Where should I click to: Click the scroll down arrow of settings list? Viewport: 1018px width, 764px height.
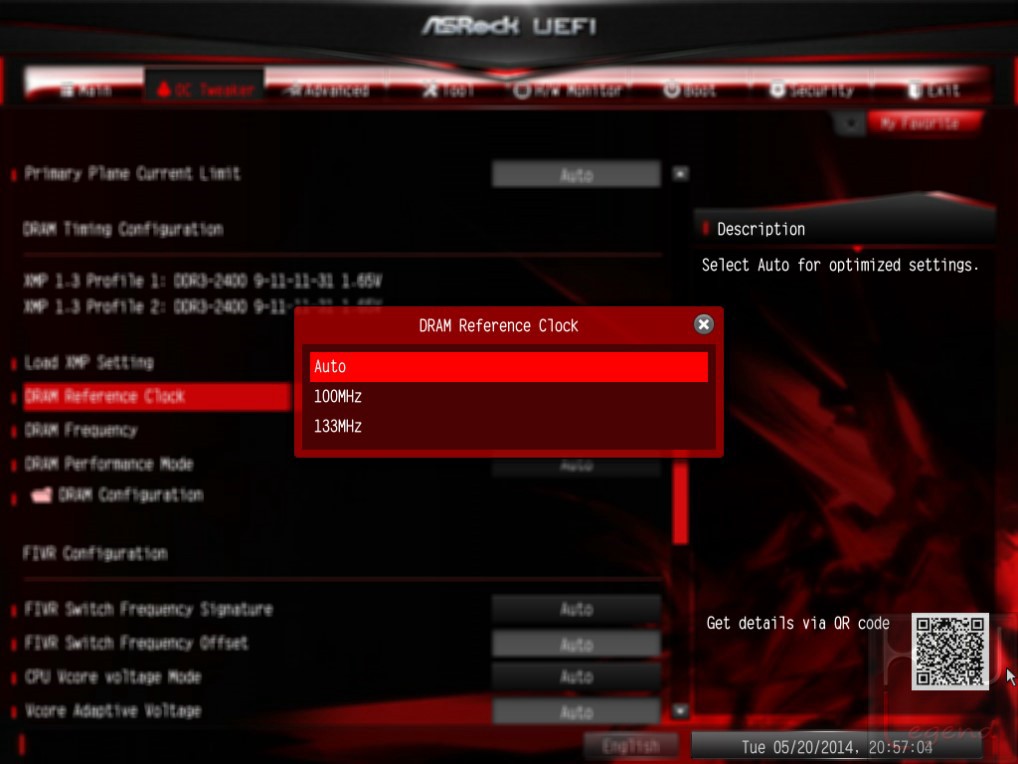[x=680, y=711]
